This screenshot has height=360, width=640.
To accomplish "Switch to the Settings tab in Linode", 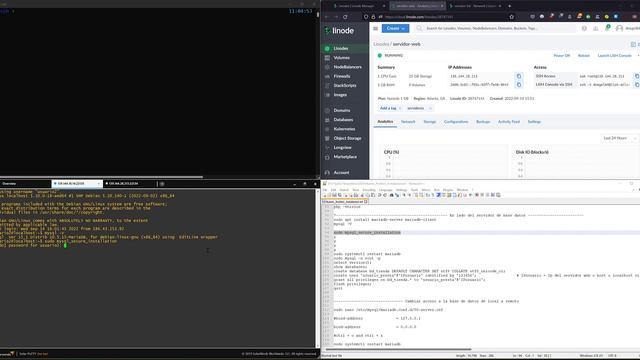I will 534,122.
